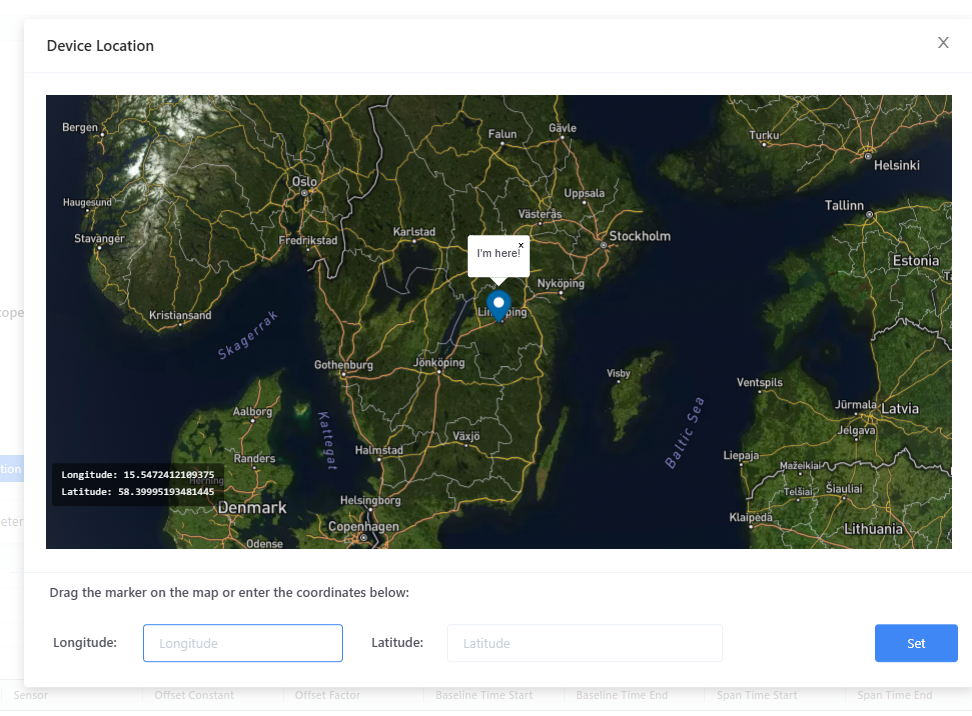Click the "I'm here!" popup text
Screen dimensions: 972x716
[x=498, y=253]
